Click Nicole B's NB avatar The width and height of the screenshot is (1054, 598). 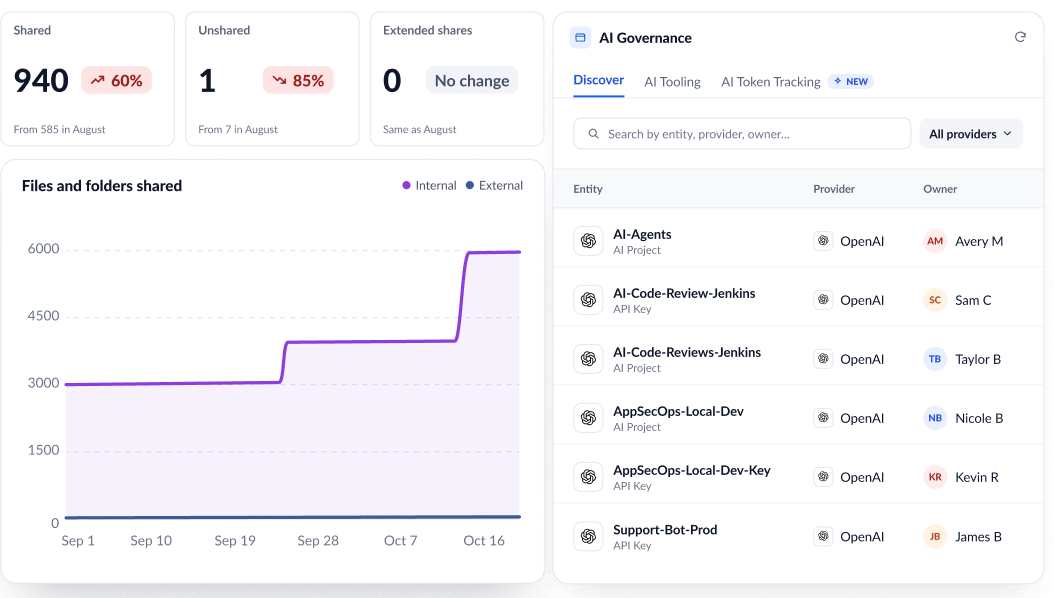click(x=935, y=418)
